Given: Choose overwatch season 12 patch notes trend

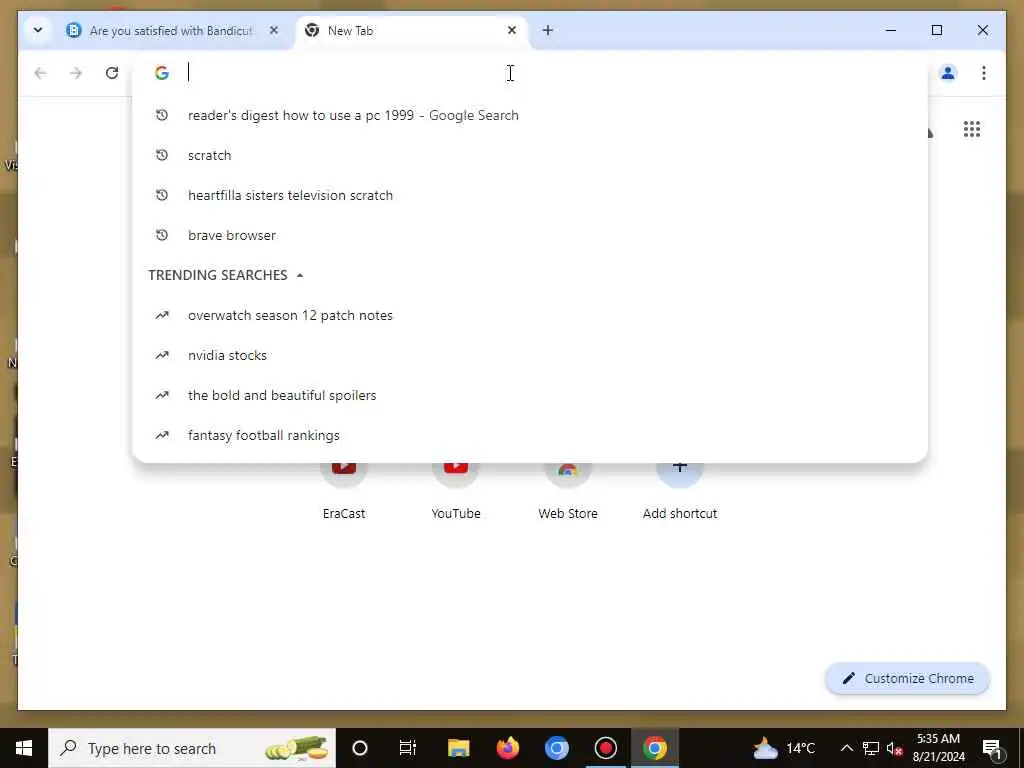Looking at the screenshot, I should [x=530, y=315].
